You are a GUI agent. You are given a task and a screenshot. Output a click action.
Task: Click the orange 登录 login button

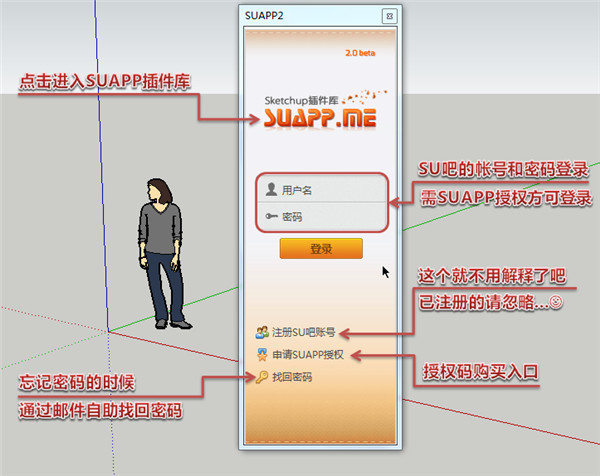(x=321, y=249)
